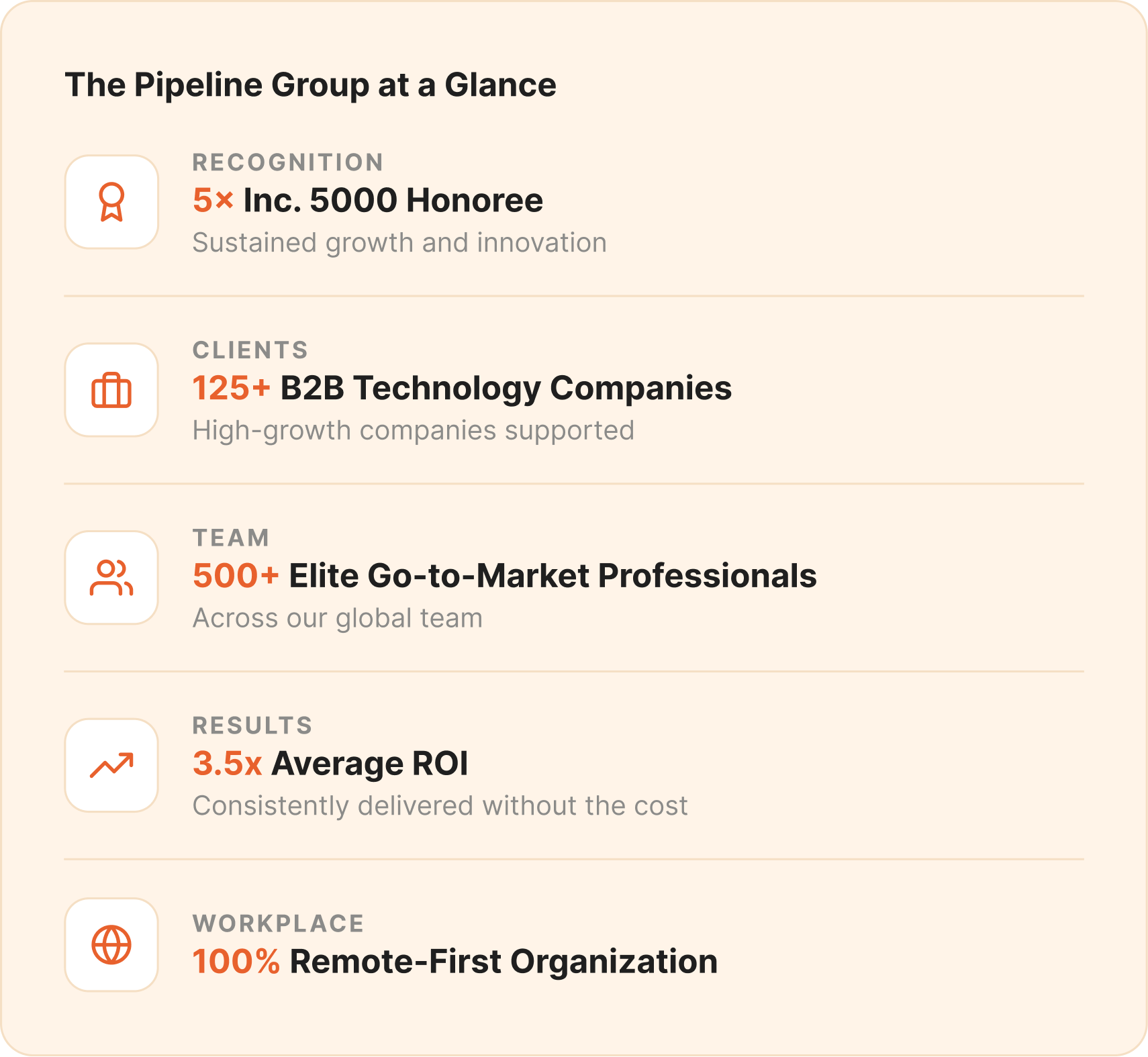Click the briefcase icon for Clients
Viewport: 1148px width, 1057px height.
111,390
